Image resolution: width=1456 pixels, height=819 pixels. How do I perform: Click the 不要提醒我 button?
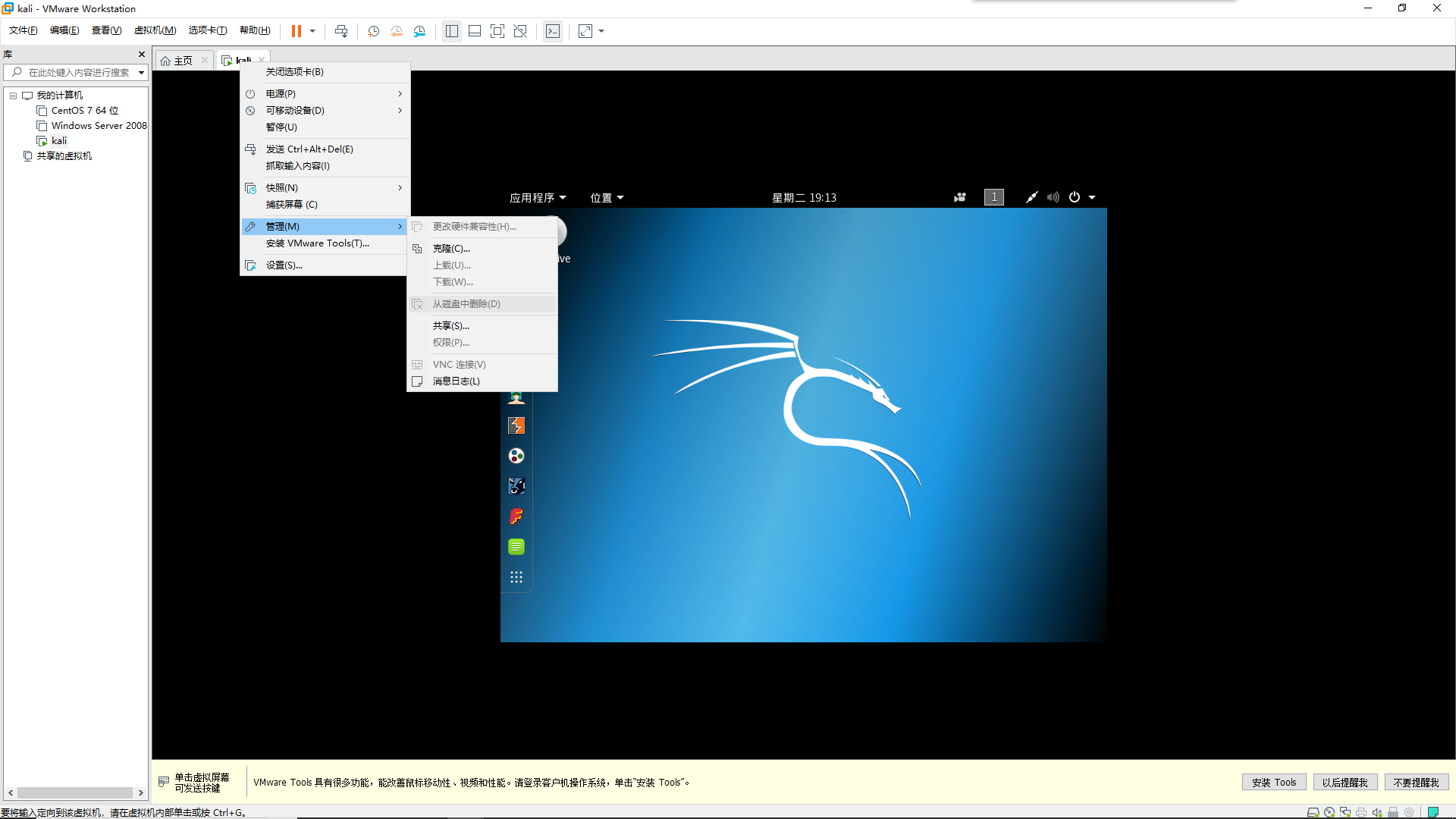click(1417, 783)
